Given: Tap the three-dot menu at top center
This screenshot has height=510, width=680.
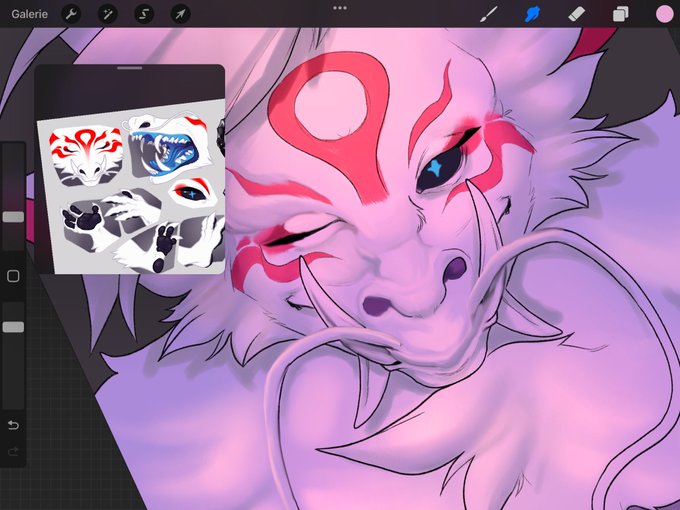Looking at the screenshot, I should 340,8.
